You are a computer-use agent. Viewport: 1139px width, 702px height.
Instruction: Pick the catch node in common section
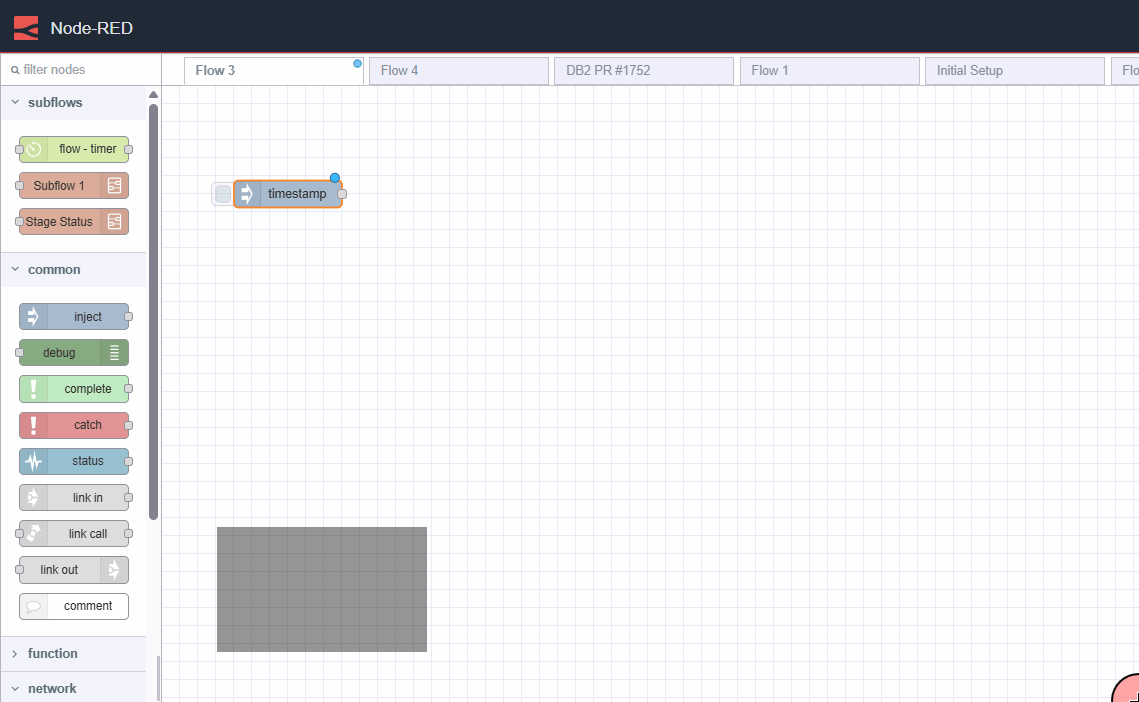[x=74, y=425]
